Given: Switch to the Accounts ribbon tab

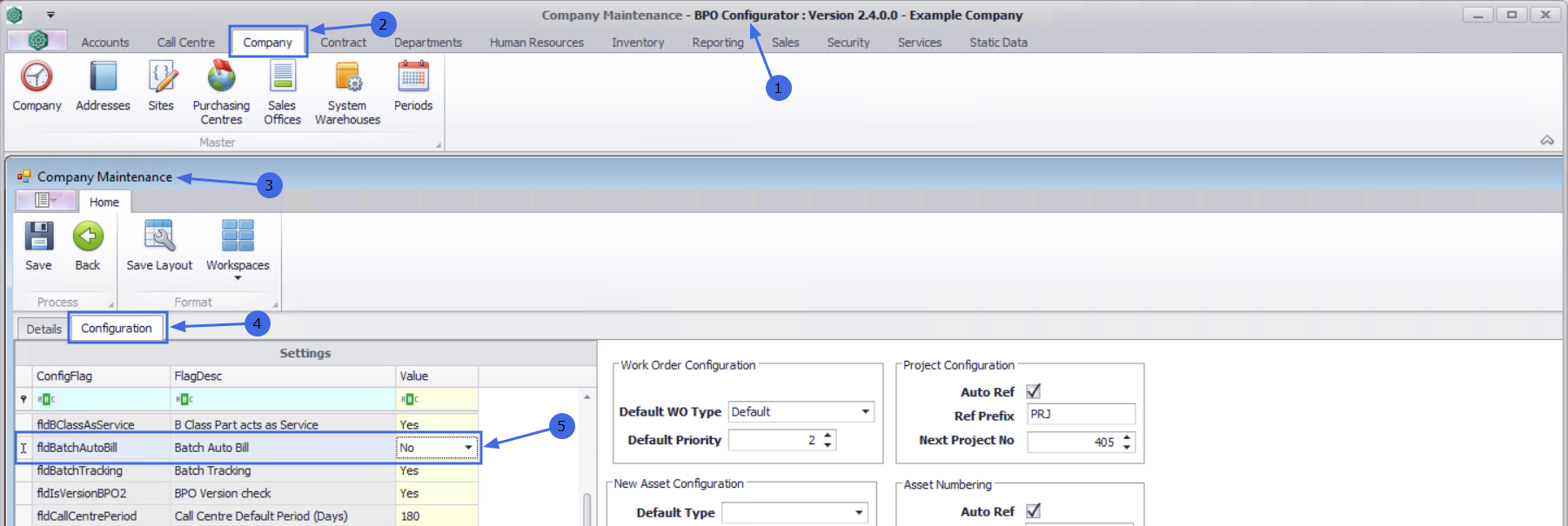Looking at the screenshot, I should (104, 43).
